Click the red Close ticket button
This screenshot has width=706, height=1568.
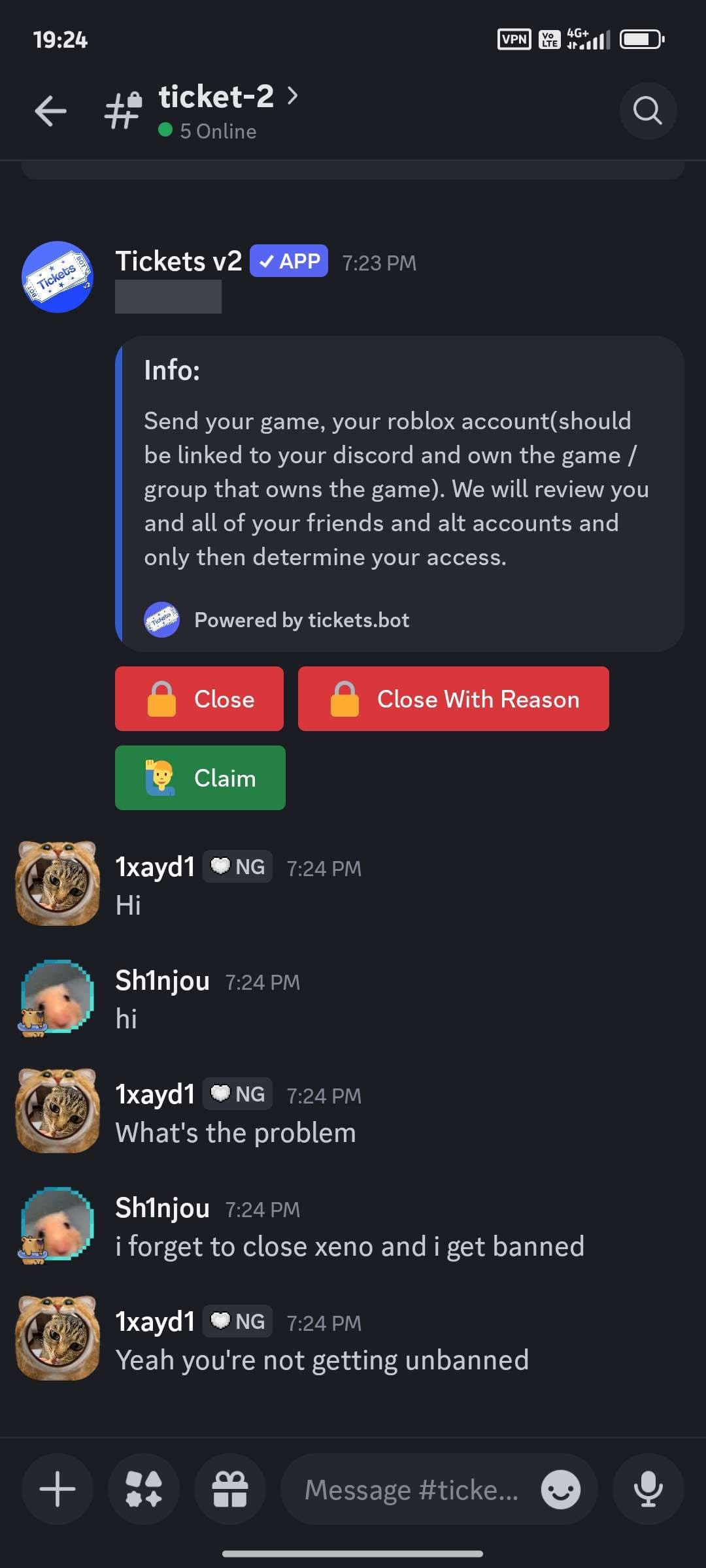pyautogui.click(x=199, y=698)
